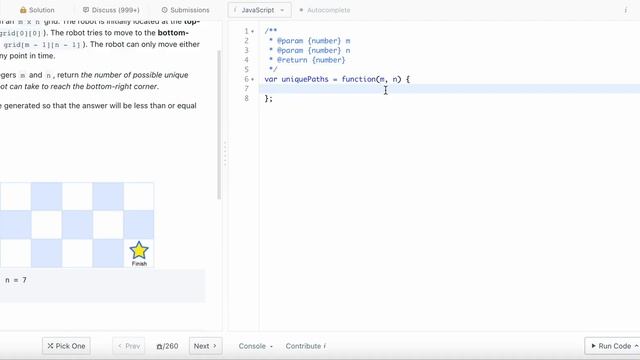
Task: Go to the Next problem
Action: (205, 346)
